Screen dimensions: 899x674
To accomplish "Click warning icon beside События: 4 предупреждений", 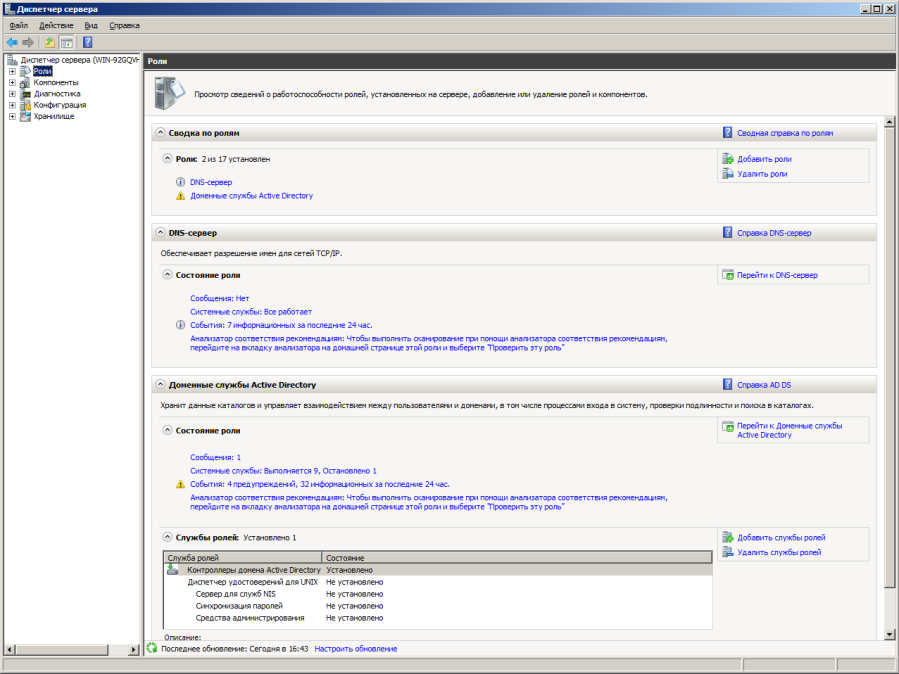I will pos(180,484).
